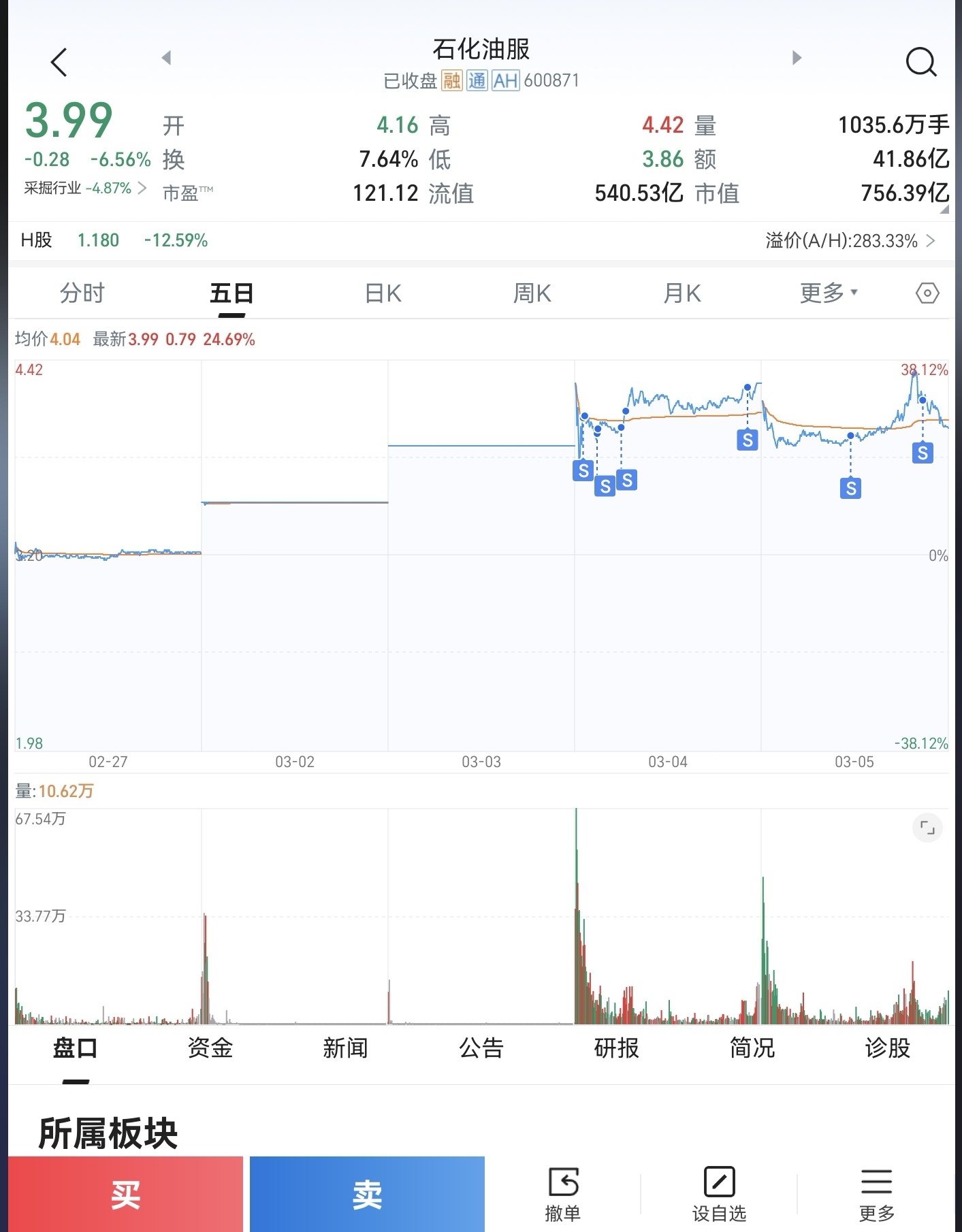Screen dimensions: 962x1232
Task: Open the 研报 research reports tab
Action: pyautogui.click(x=616, y=1048)
